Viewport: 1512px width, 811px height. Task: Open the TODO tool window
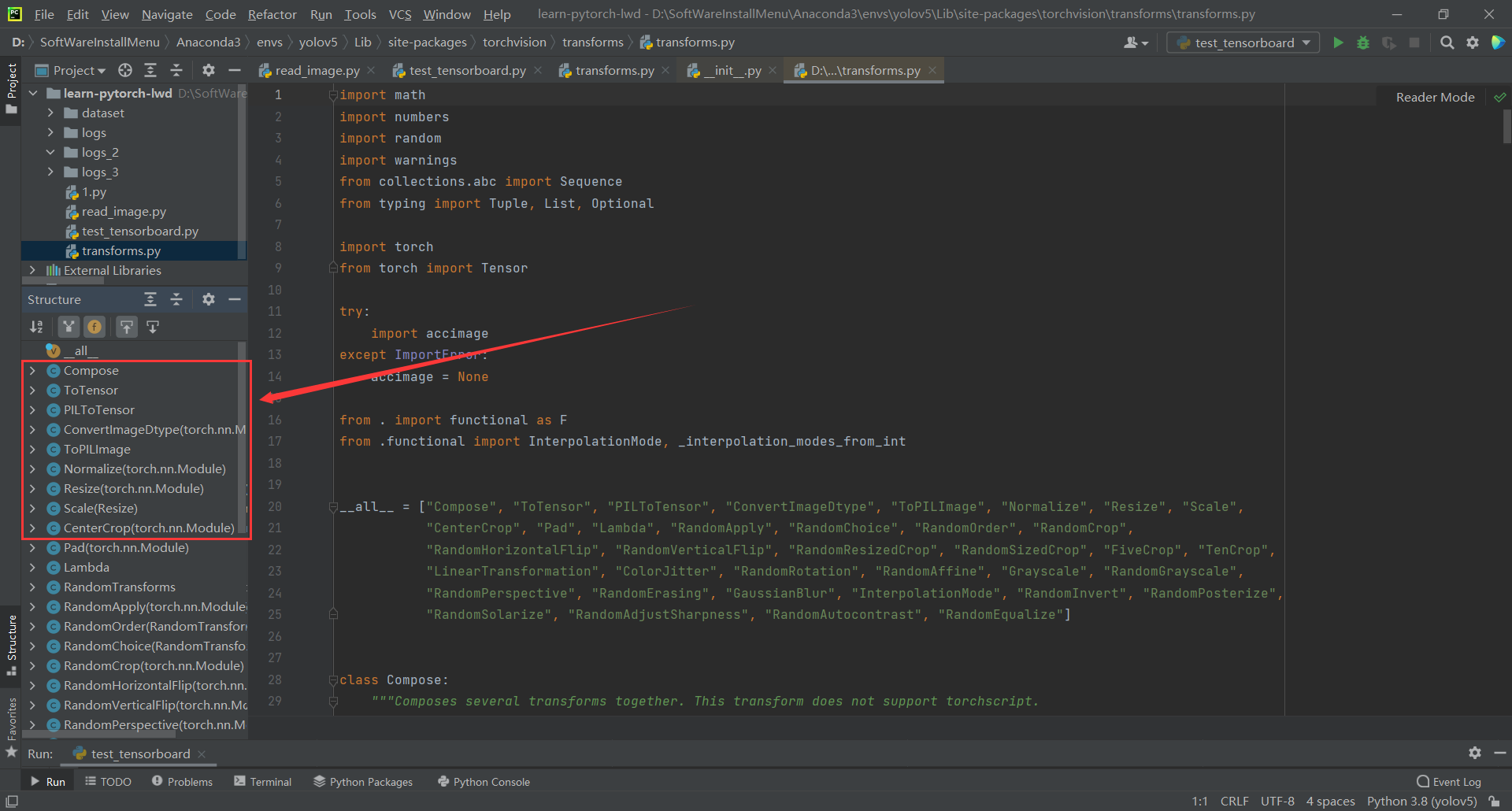click(108, 781)
